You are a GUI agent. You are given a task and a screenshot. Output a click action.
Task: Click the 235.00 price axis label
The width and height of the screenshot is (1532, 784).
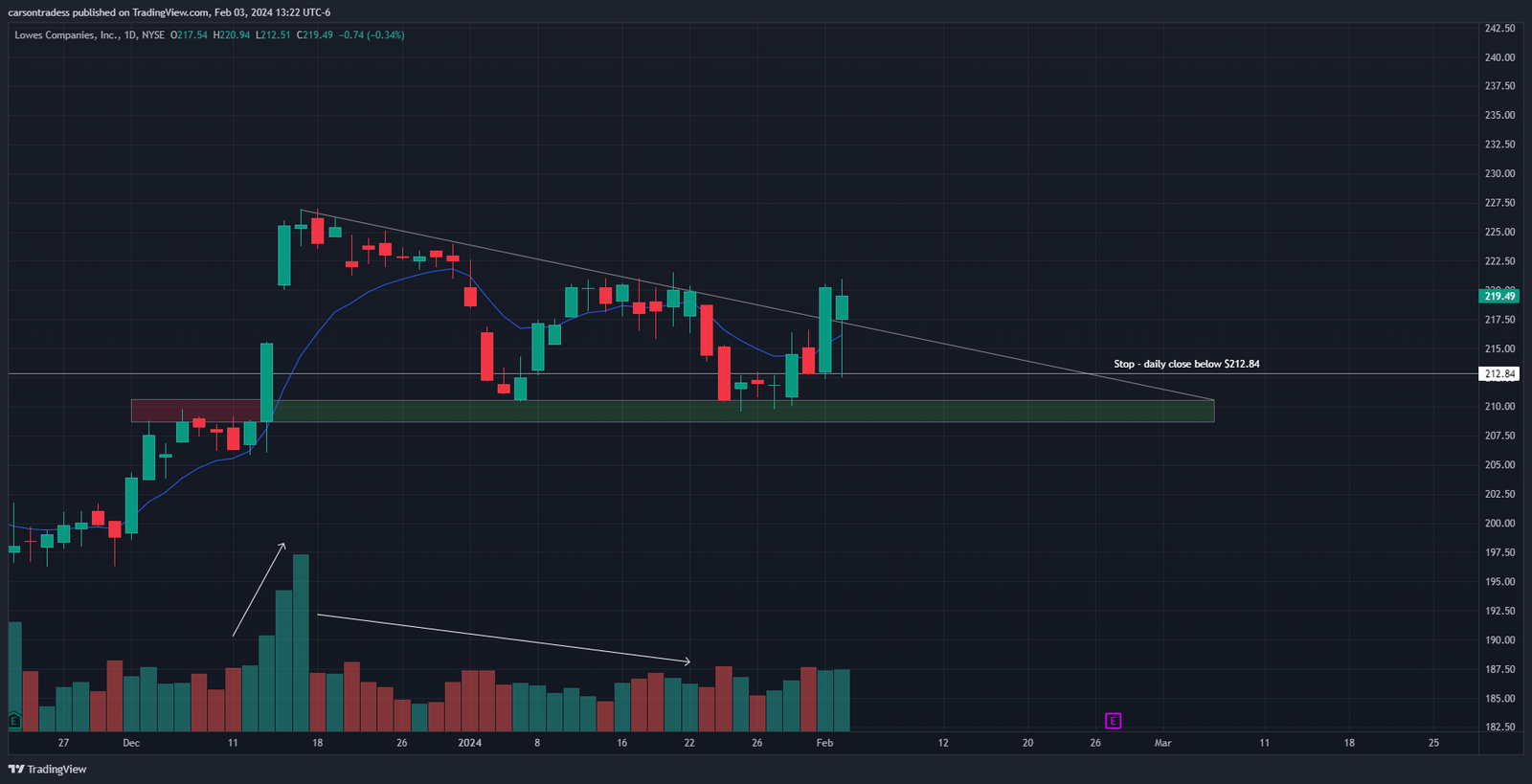(x=1499, y=115)
